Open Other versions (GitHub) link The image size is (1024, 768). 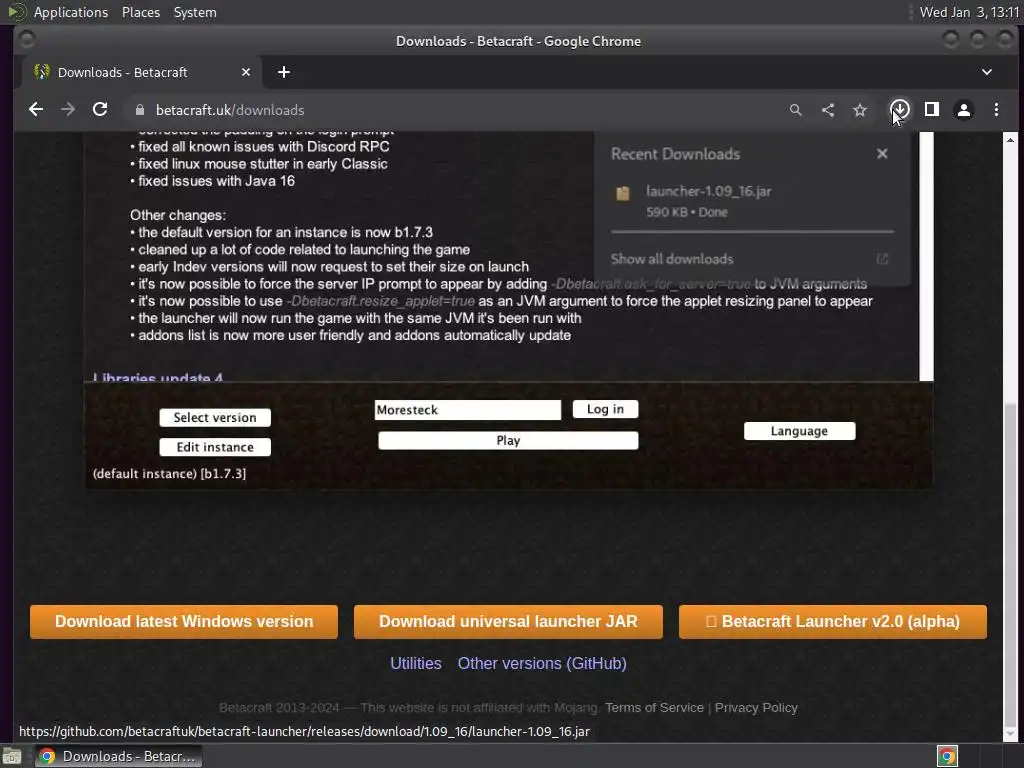(542, 664)
